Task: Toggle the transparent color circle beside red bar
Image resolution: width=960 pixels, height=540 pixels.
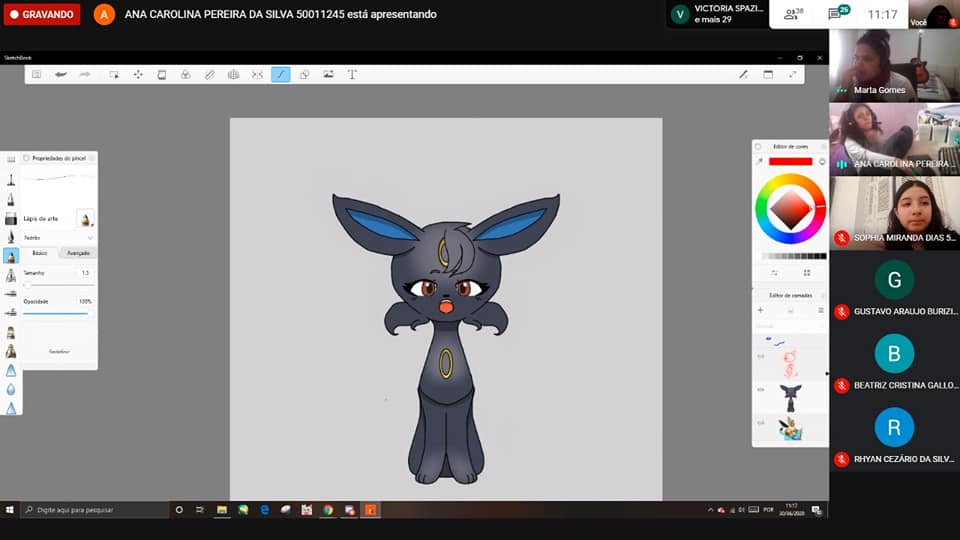Action: [822, 162]
